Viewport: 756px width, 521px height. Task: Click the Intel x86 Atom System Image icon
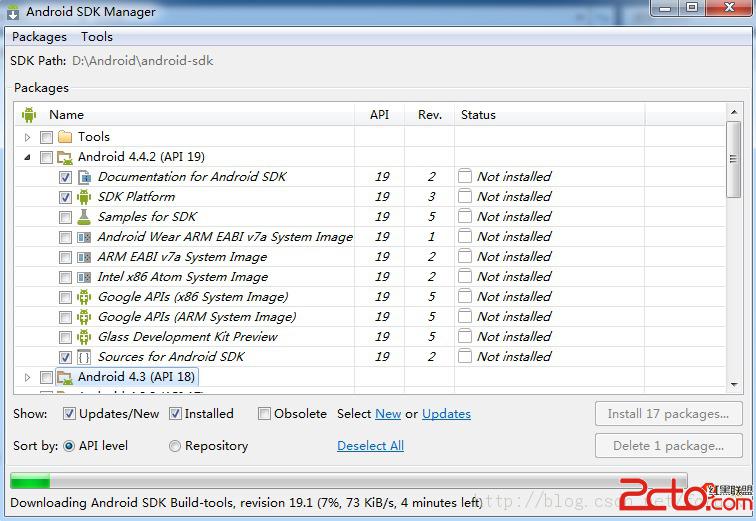point(84,277)
